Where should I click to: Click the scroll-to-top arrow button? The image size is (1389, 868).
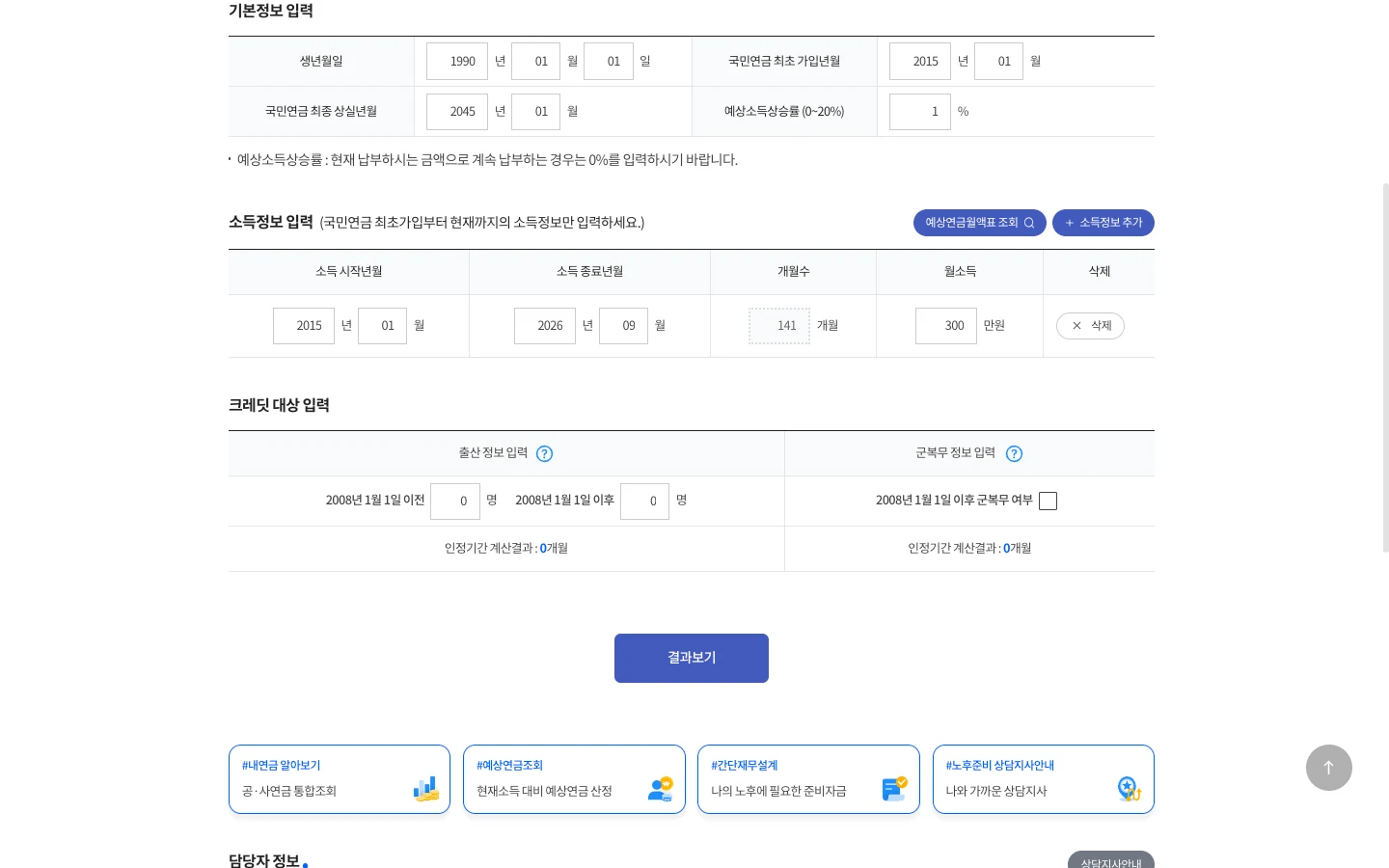(1329, 768)
